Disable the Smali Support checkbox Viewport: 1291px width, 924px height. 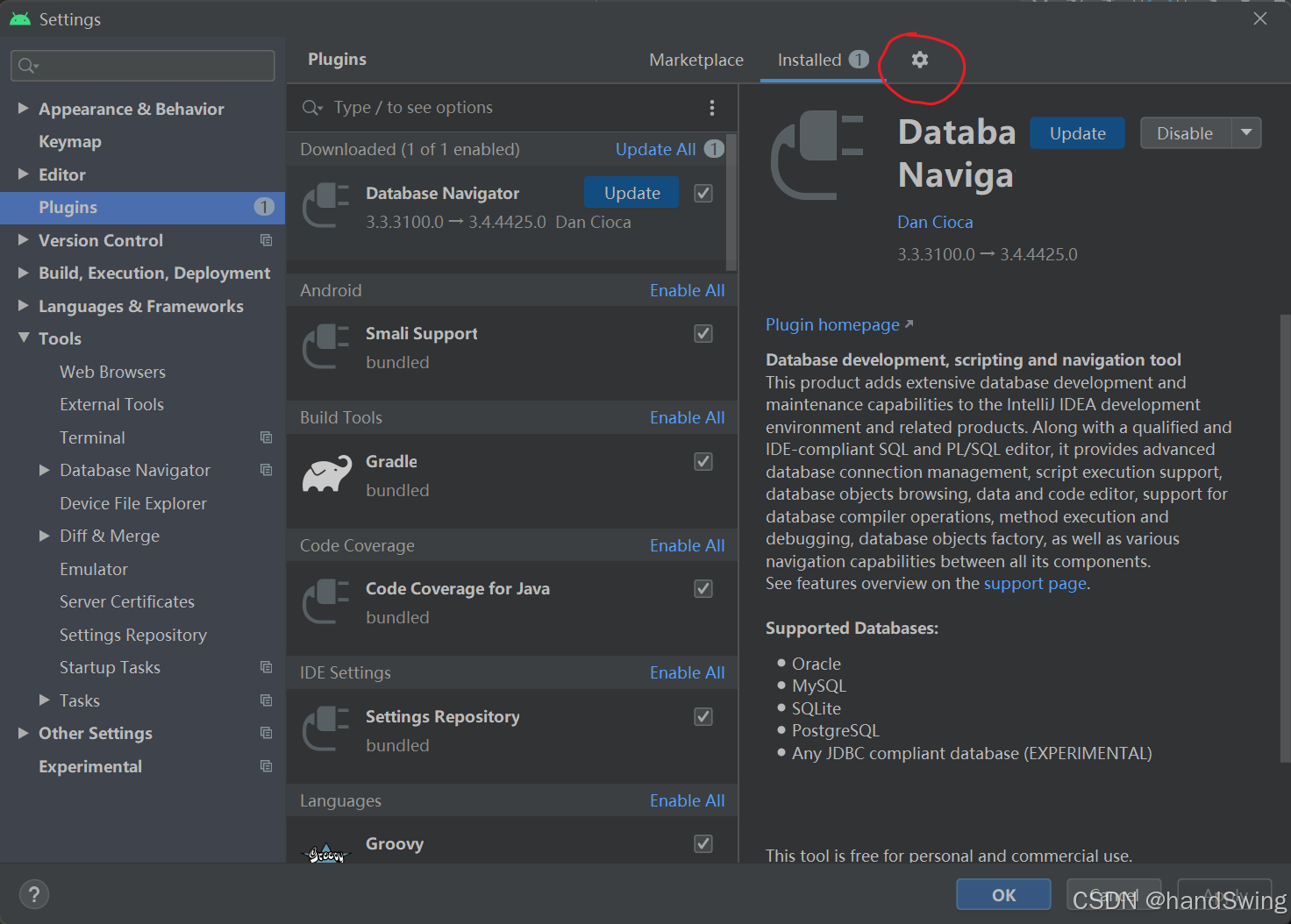point(703,333)
